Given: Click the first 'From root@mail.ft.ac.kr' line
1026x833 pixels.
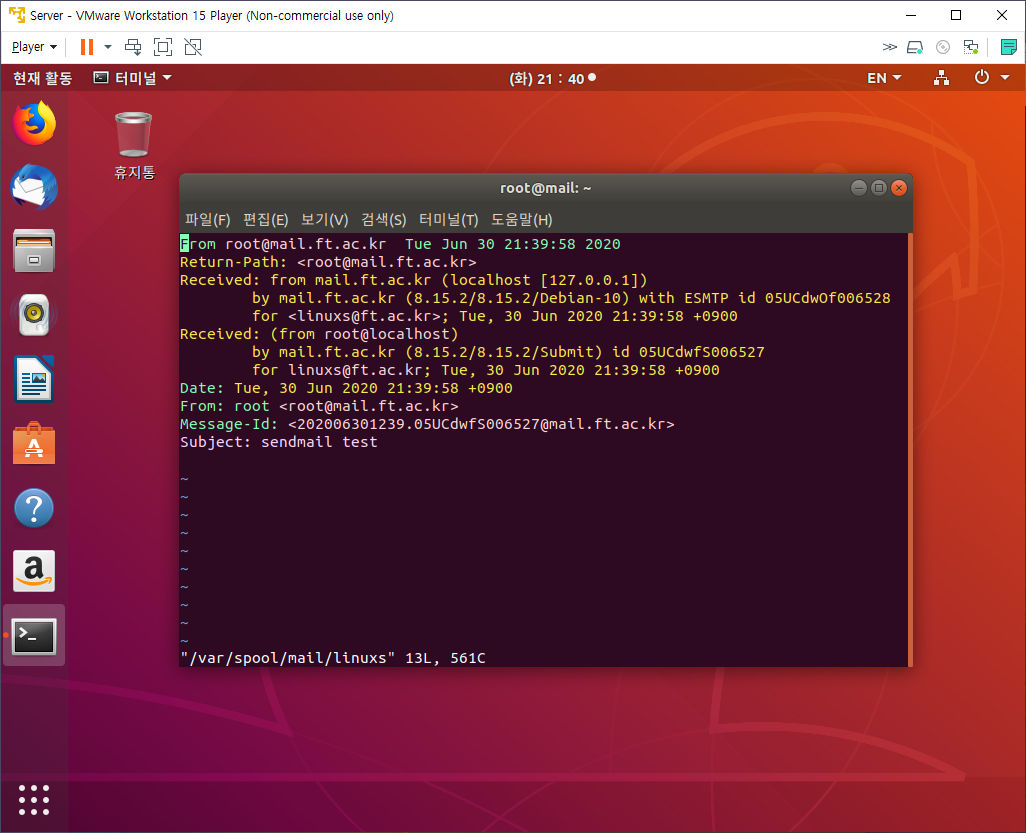Looking at the screenshot, I should click(x=400, y=244).
